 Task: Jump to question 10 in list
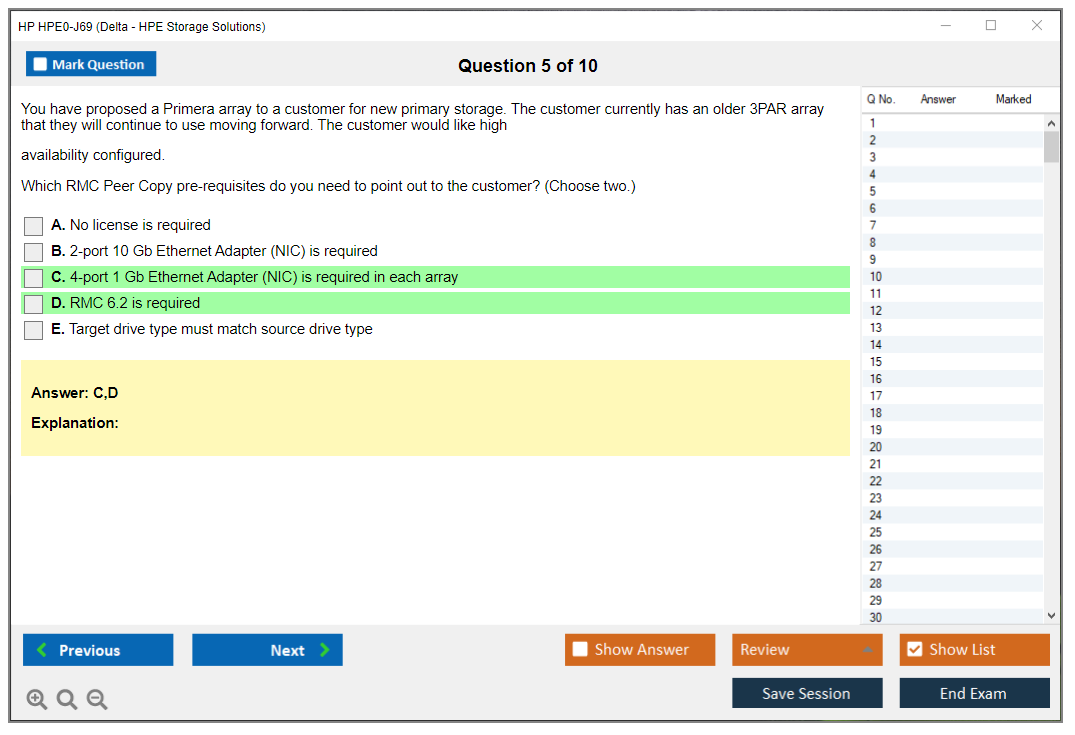click(x=876, y=277)
